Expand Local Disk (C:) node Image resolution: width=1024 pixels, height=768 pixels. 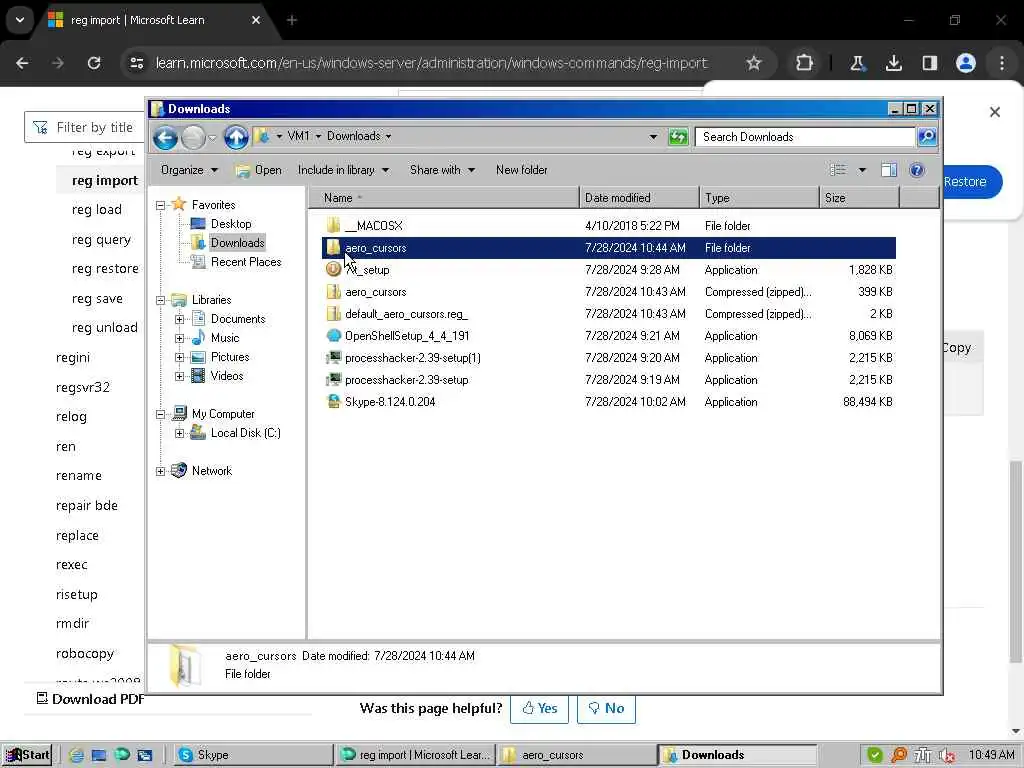tap(180, 433)
